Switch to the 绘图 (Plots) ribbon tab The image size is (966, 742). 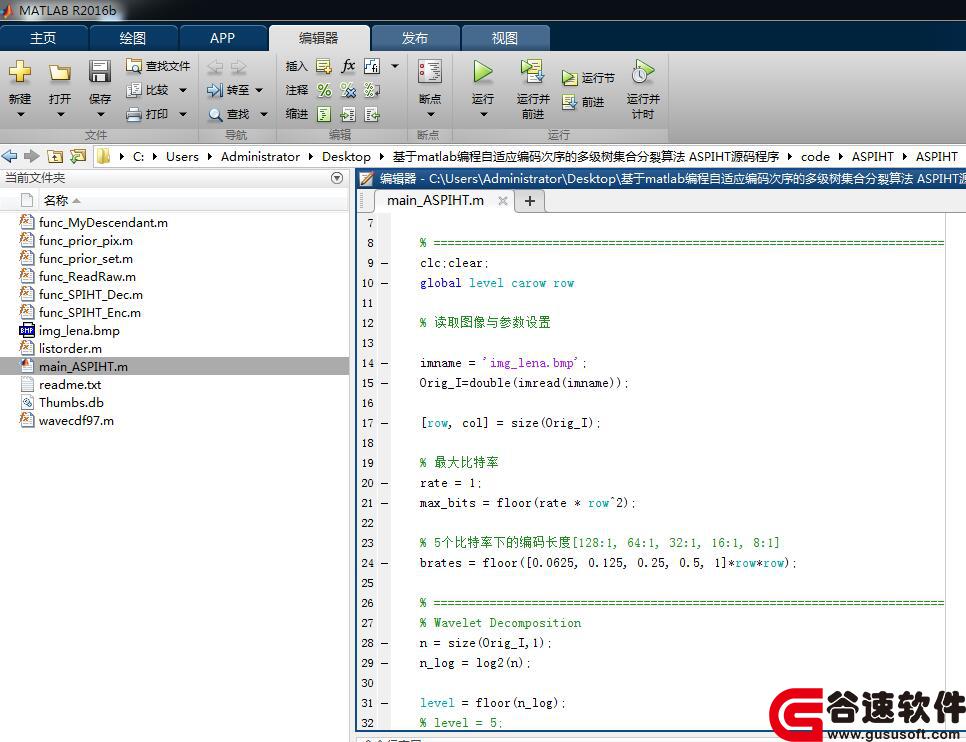pyautogui.click(x=132, y=38)
